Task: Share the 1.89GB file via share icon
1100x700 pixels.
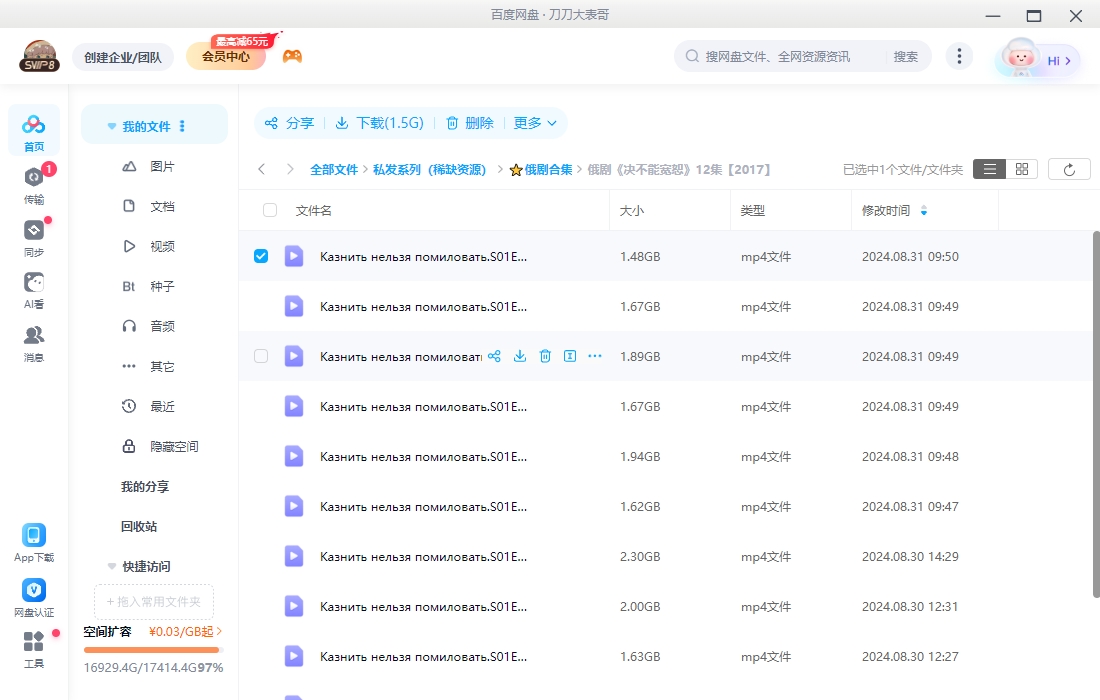Action: coord(493,355)
